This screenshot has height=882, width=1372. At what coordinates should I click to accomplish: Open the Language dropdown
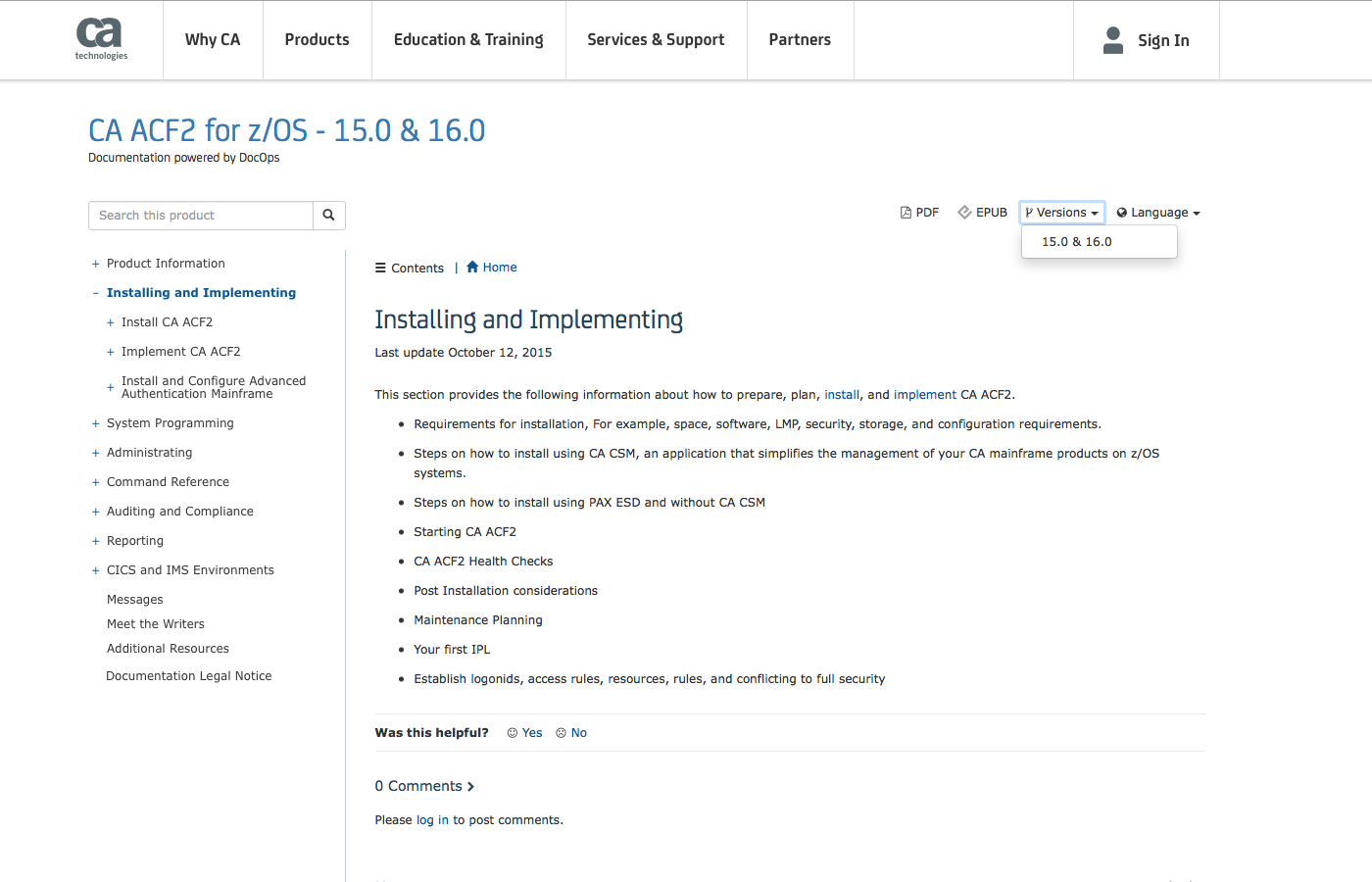[1157, 212]
